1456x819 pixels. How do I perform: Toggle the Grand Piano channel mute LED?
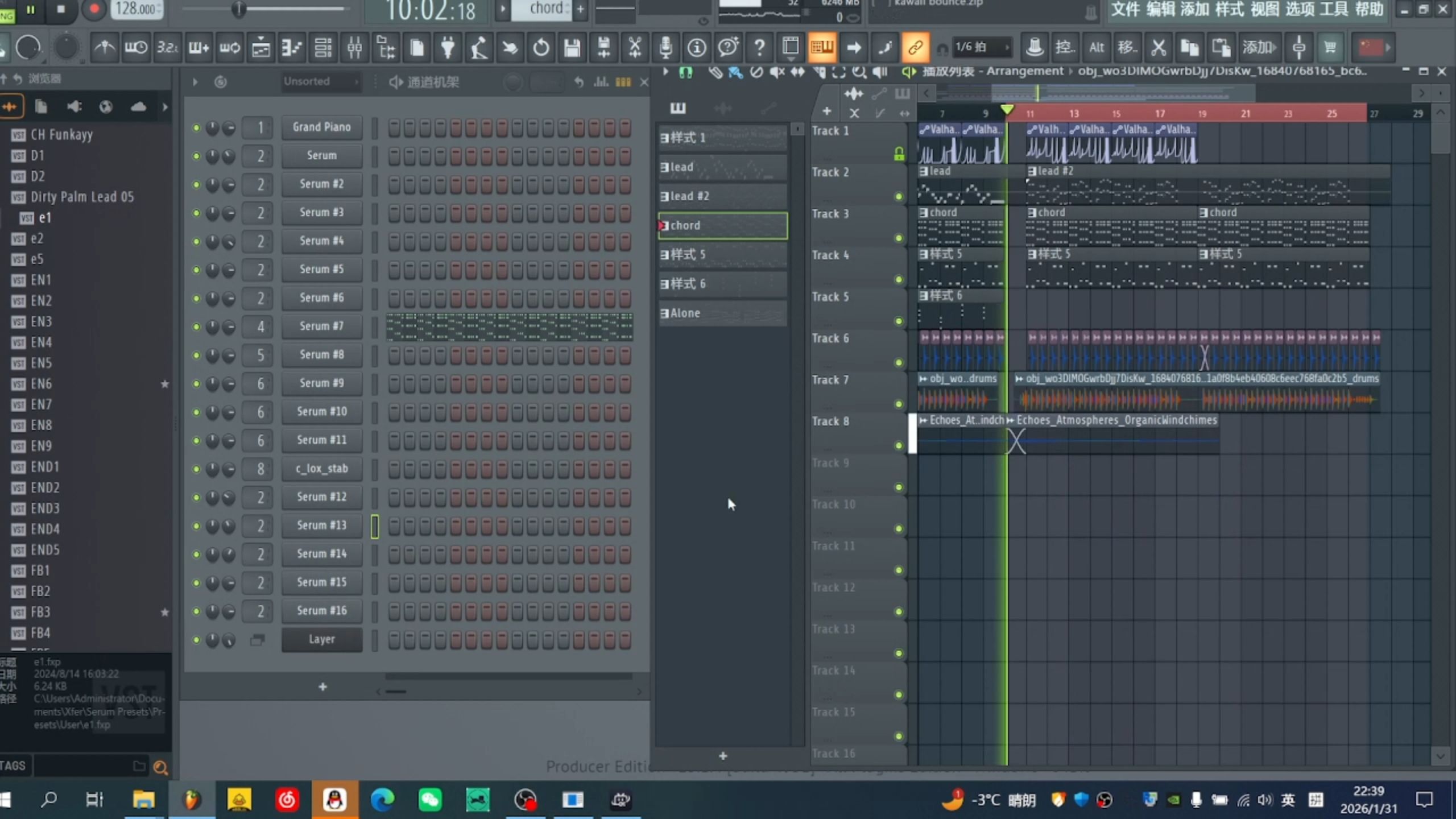[196, 128]
